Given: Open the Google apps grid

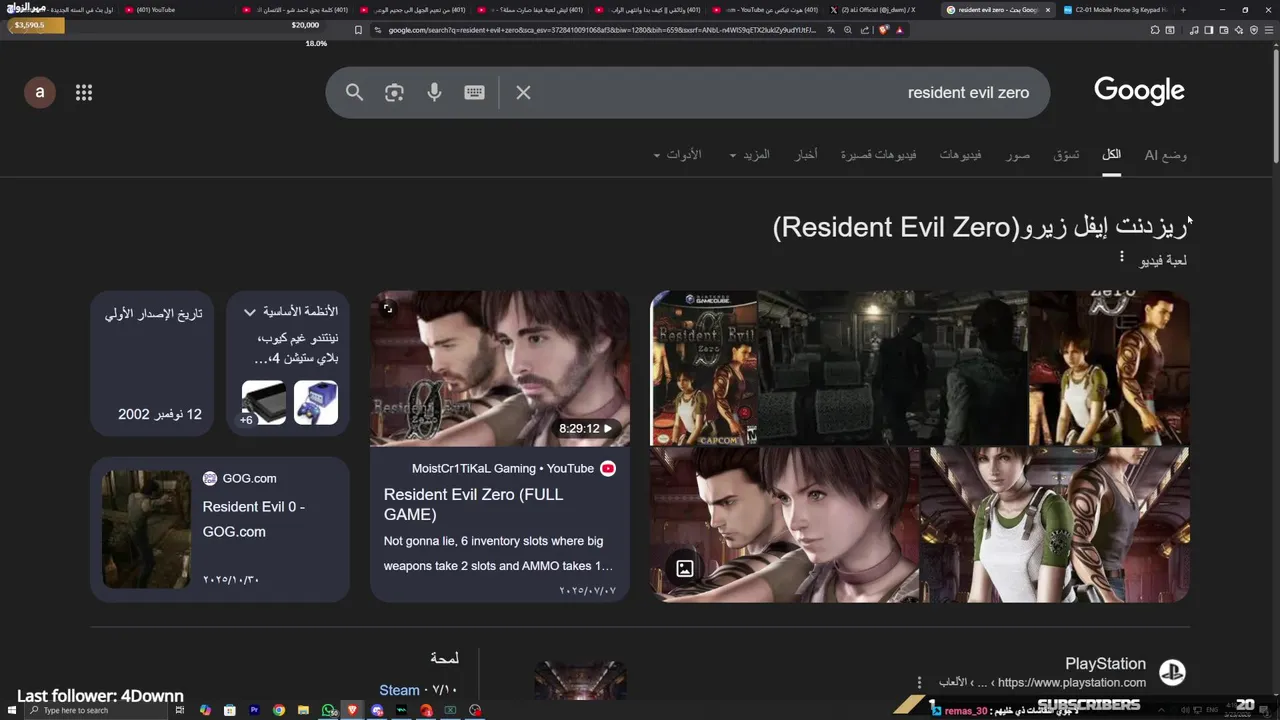Looking at the screenshot, I should point(84,92).
